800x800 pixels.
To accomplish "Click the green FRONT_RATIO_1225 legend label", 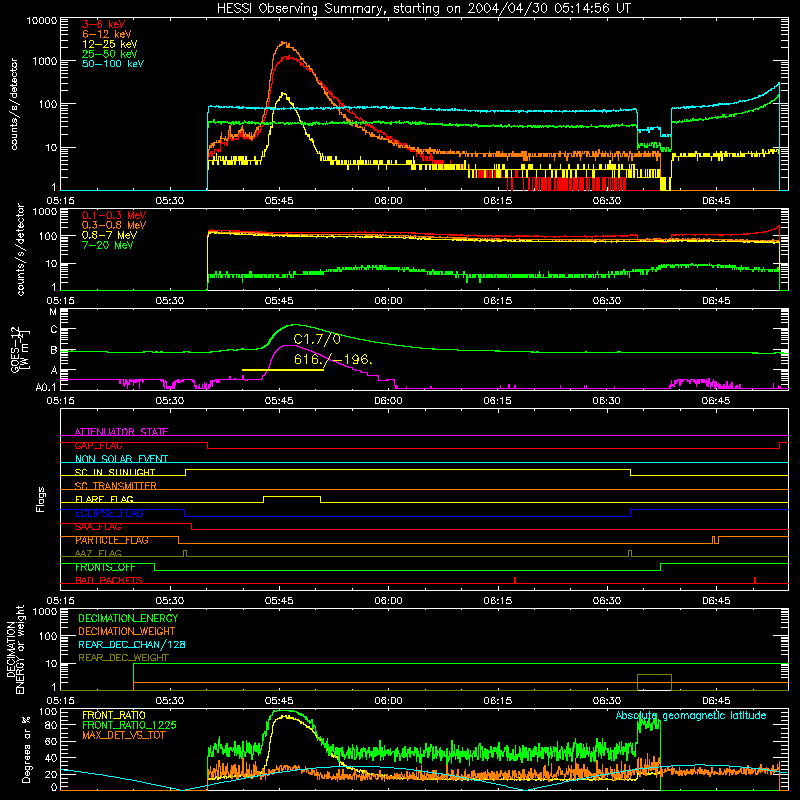I will 130,725.
